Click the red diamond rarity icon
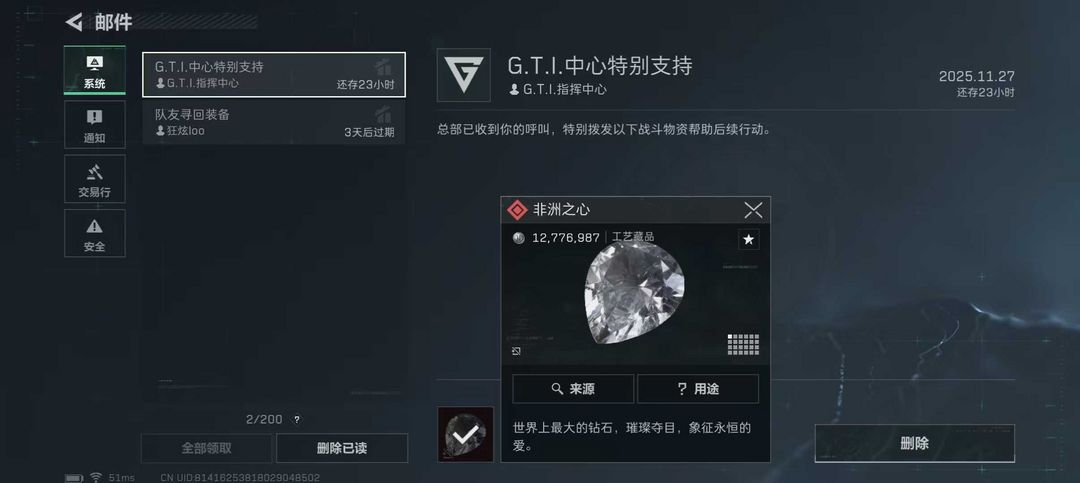This screenshot has height=483, width=1080. 517,210
